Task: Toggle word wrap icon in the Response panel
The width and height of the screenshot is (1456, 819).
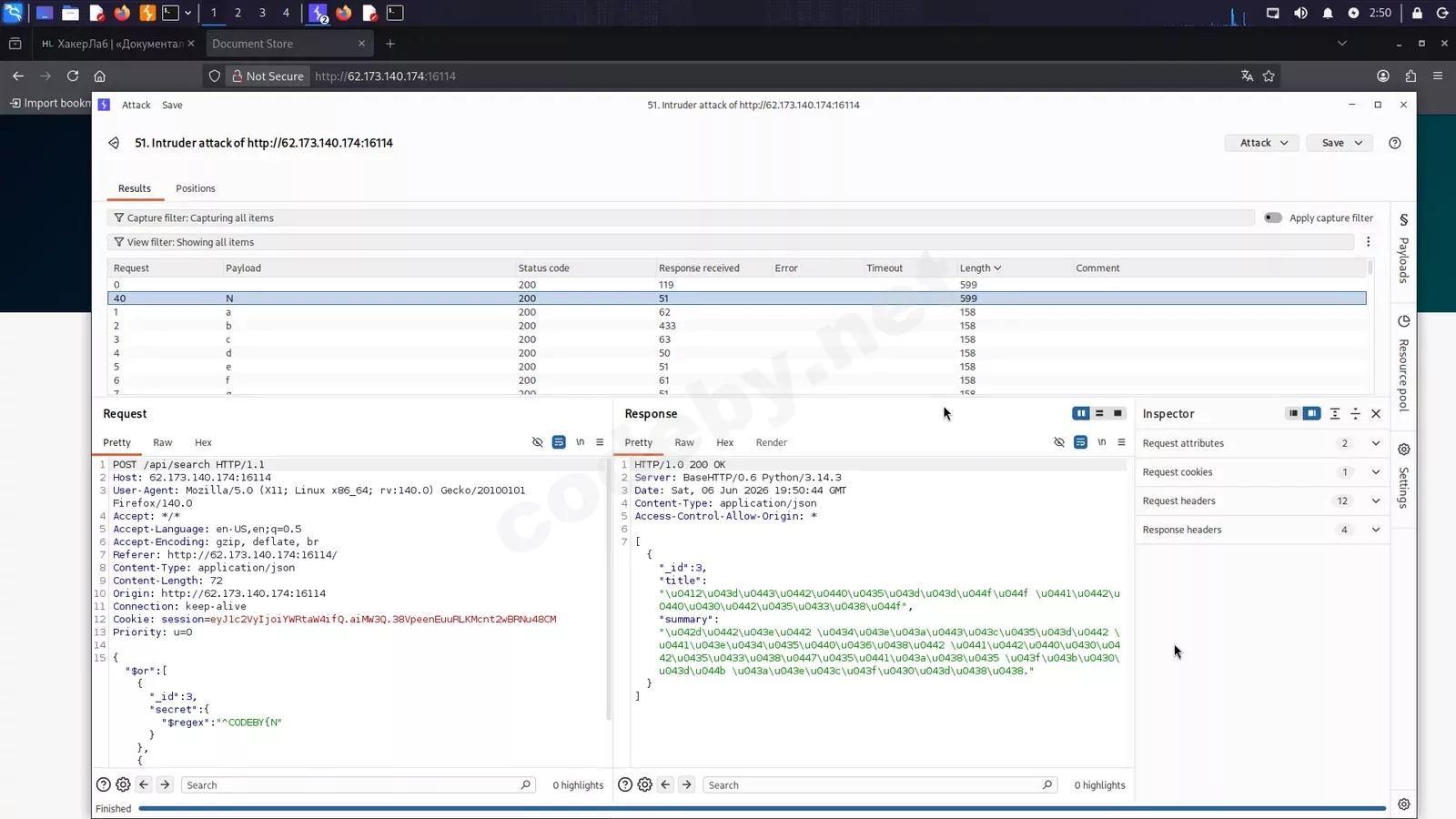Action: 1080,442
